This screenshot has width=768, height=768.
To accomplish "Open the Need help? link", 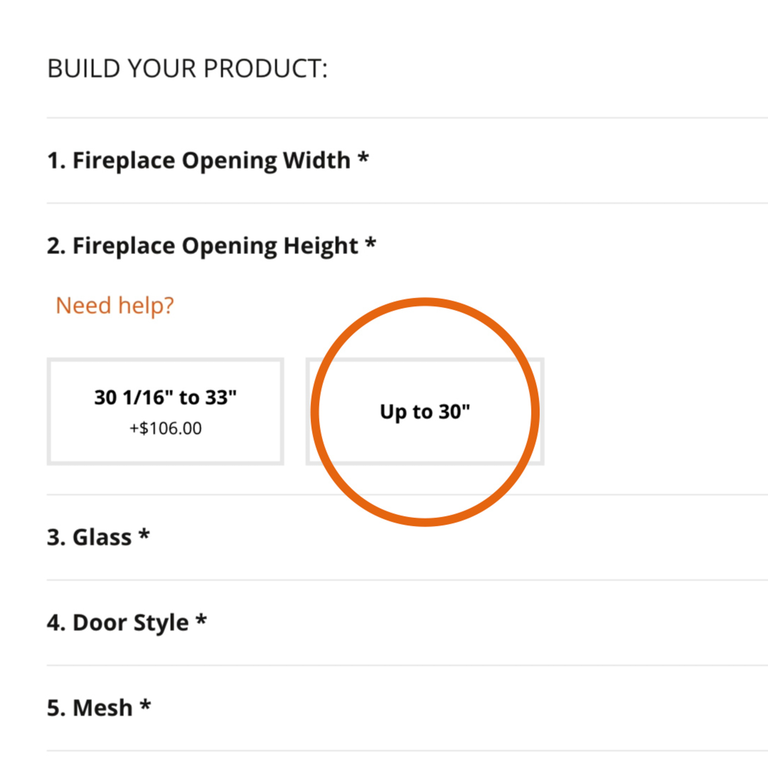I will (x=114, y=305).
